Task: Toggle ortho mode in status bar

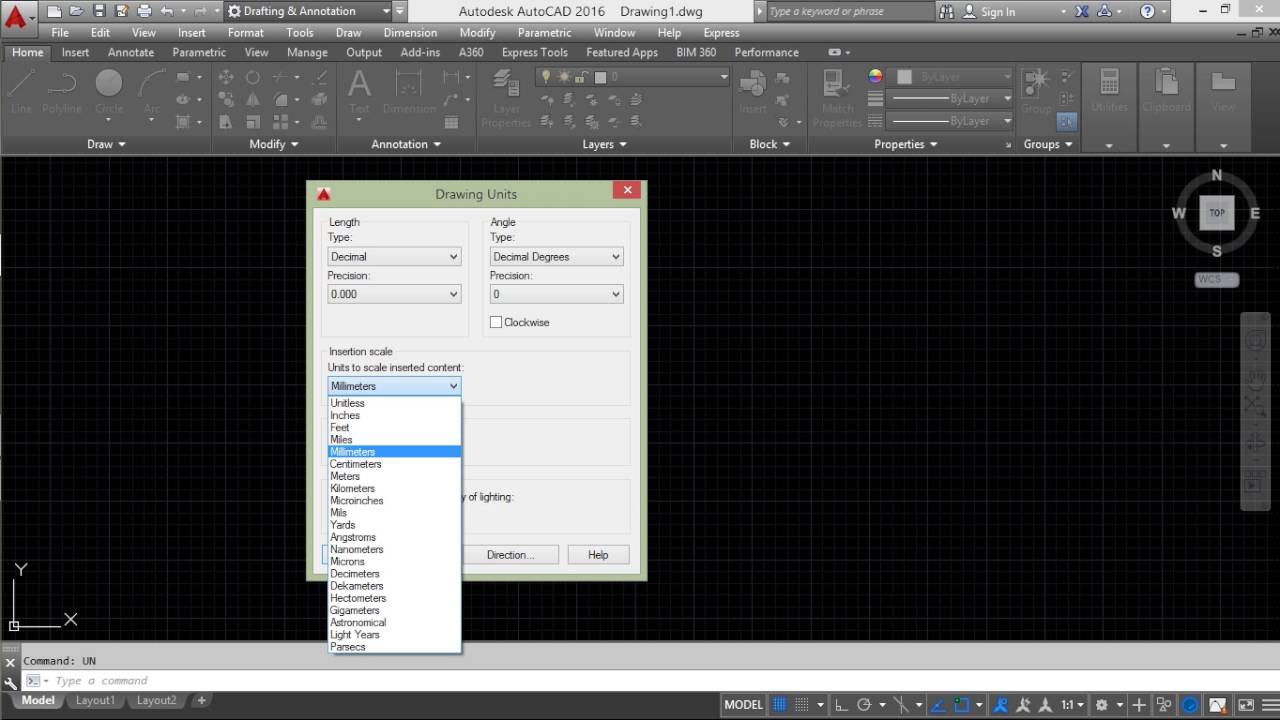Action: [x=841, y=704]
